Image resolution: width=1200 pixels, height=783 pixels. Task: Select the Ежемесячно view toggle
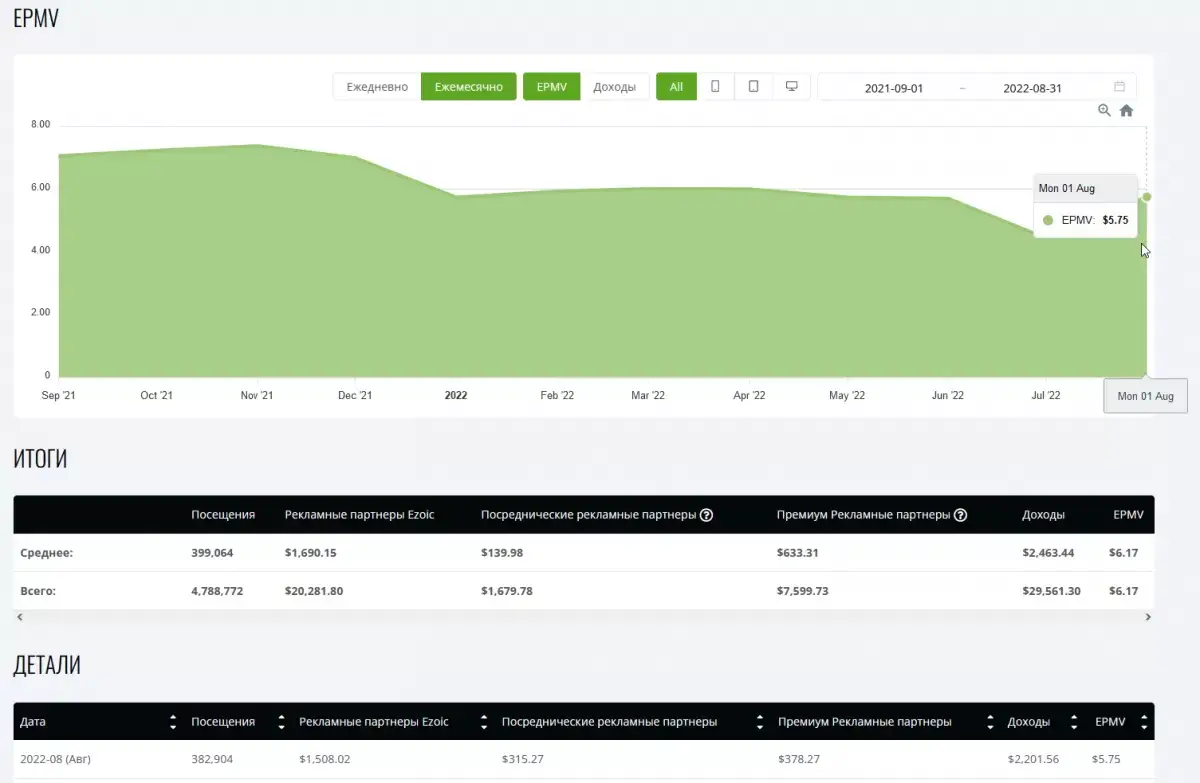468,87
